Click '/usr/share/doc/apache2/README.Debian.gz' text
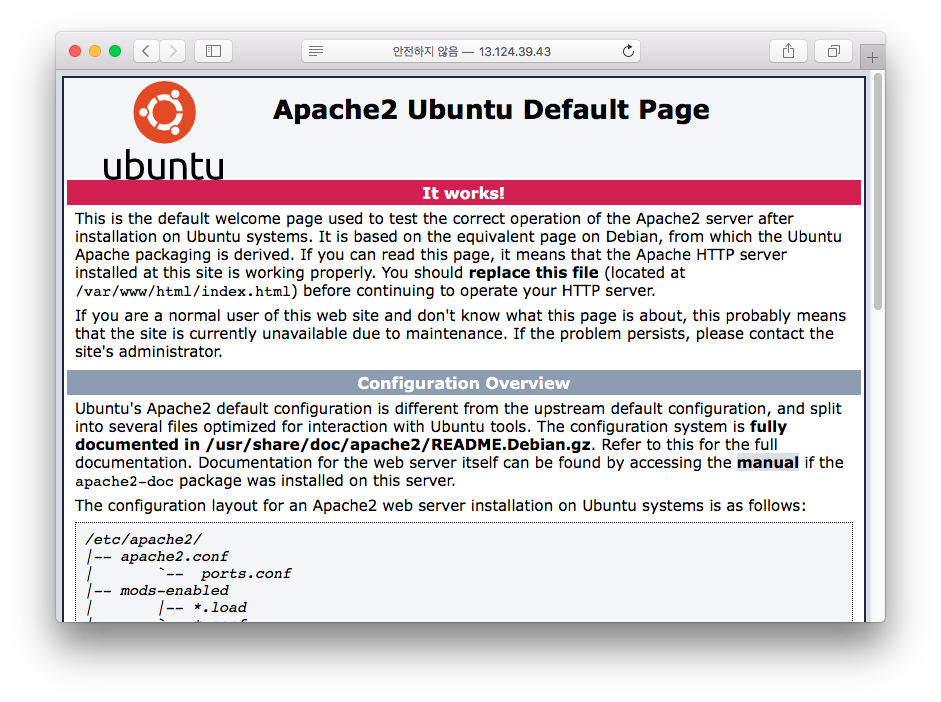The image size is (941, 702). [398, 445]
